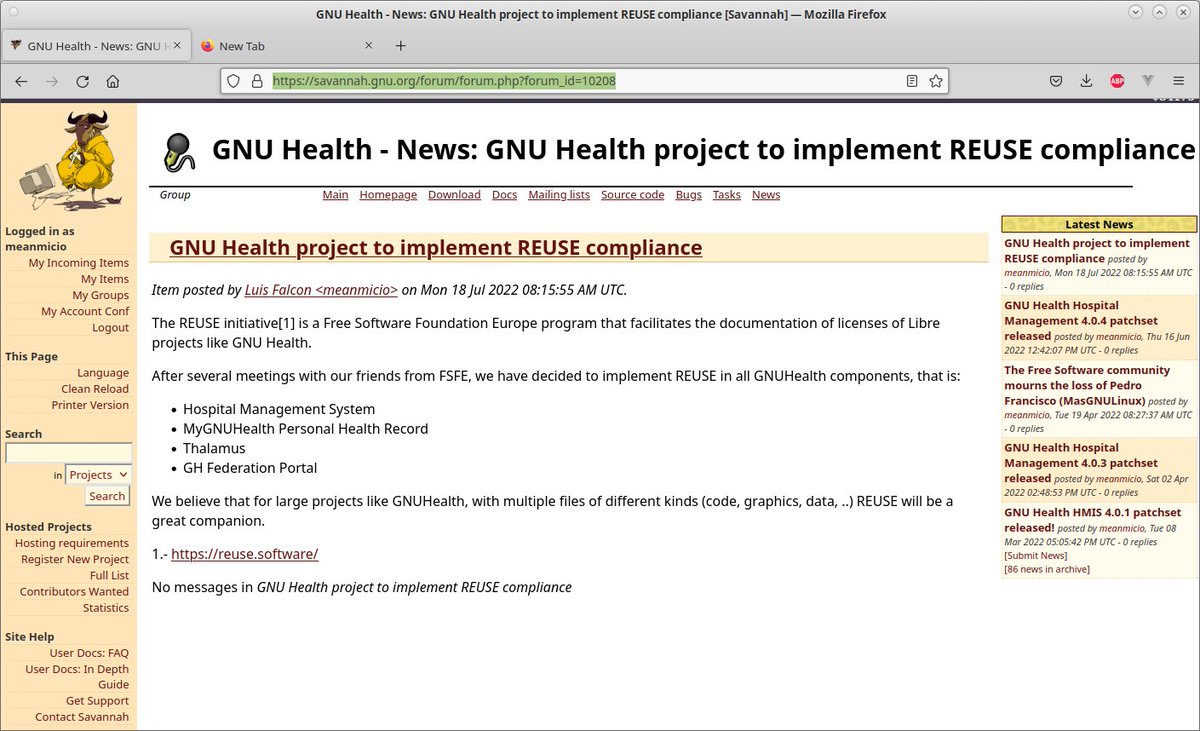Viewport: 1200px width, 731px height.
Task: Click the Logout link
Action: click(x=111, y=327)
